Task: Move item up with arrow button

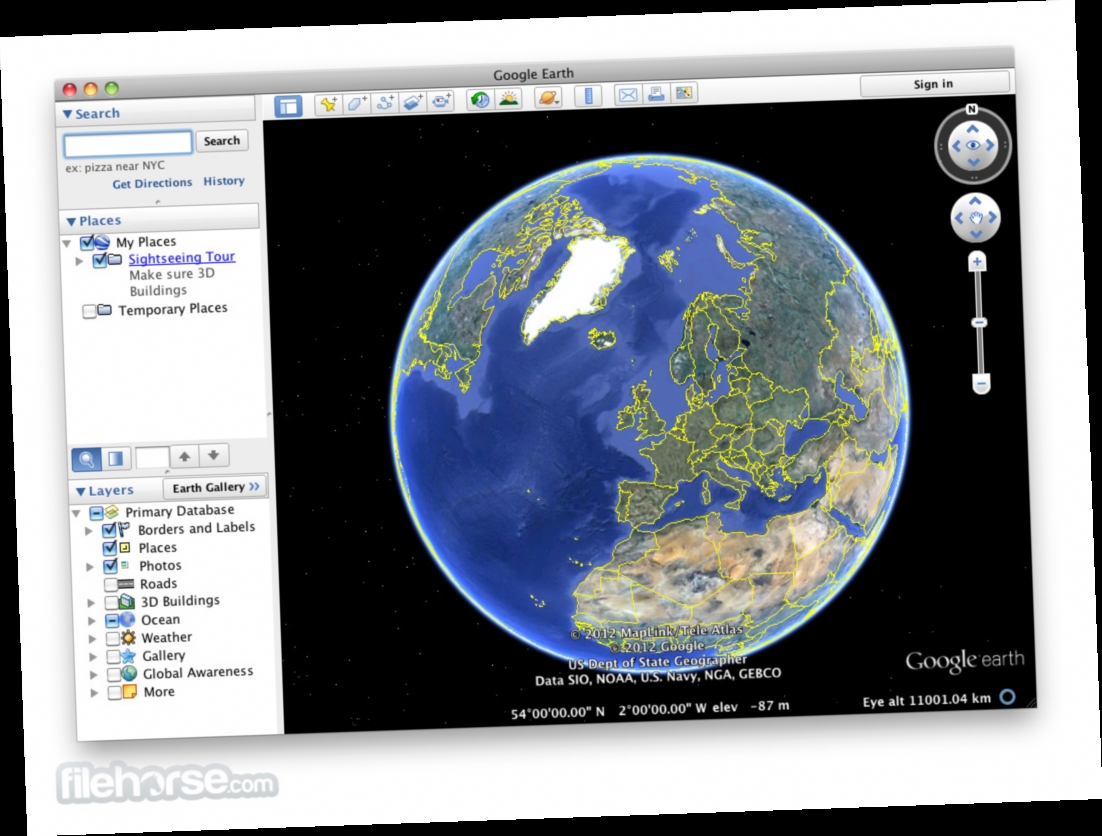Action: tap(184, 457)
